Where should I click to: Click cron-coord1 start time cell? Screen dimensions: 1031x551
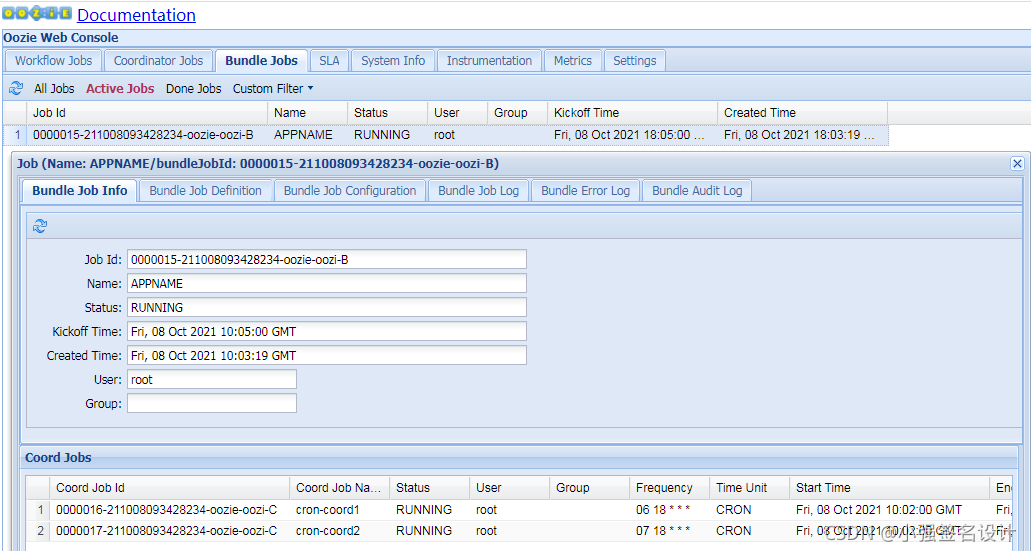pyautogui.click(x=890, y=510)
